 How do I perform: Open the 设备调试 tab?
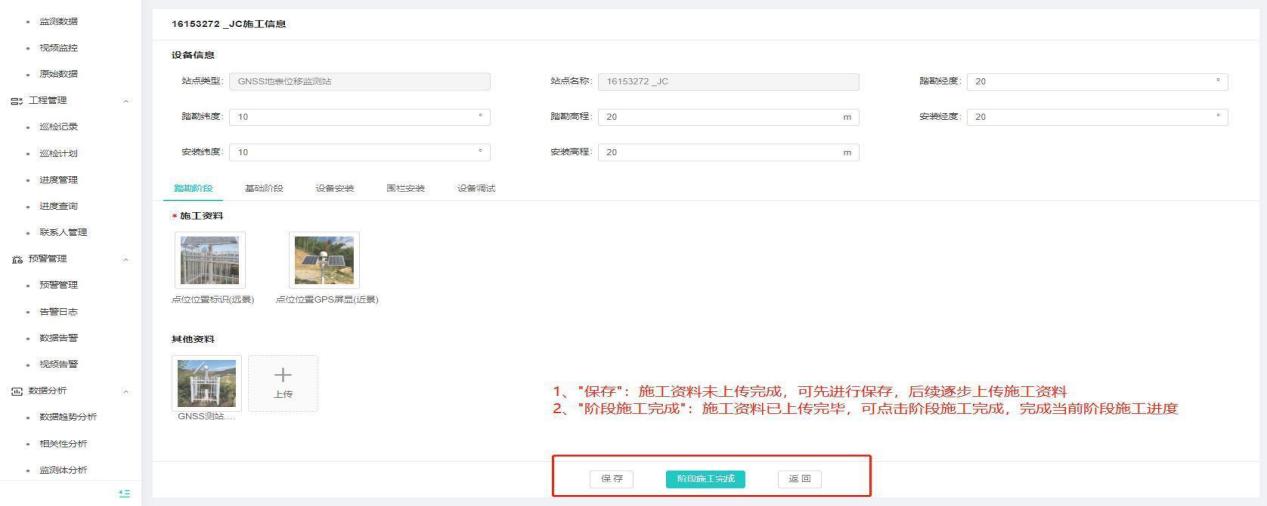[x=477, y=188]
